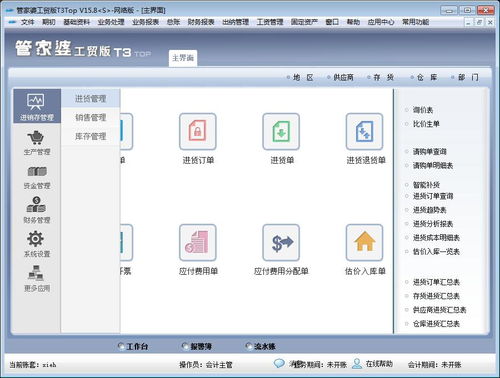Open the 财务报表 menu
This screenshot has width=500, height=378.
201,22
